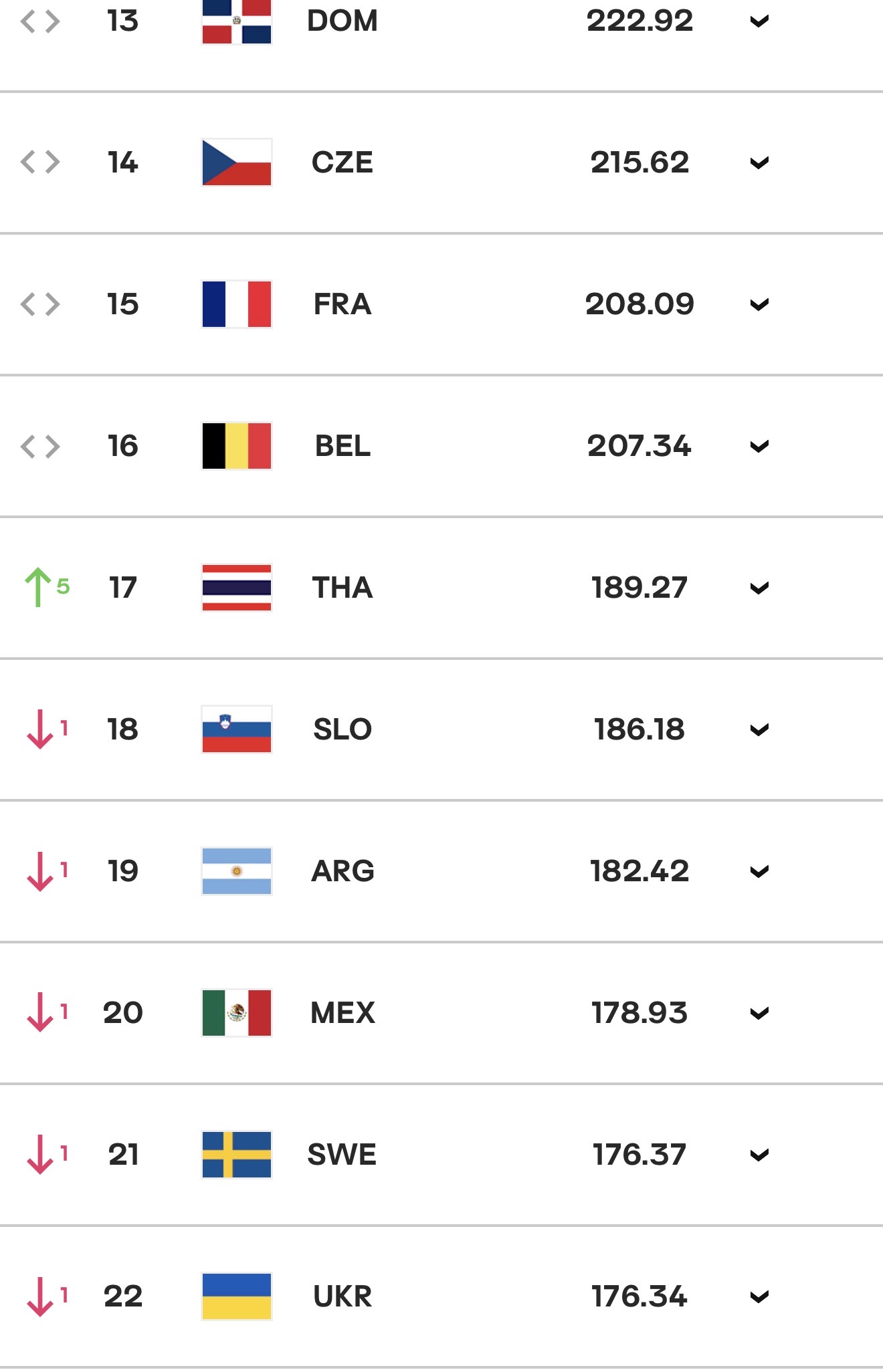Select the SWE rank 21 row
The width and height of the screenshot is (883, 1372).
tap(441, 1155)
